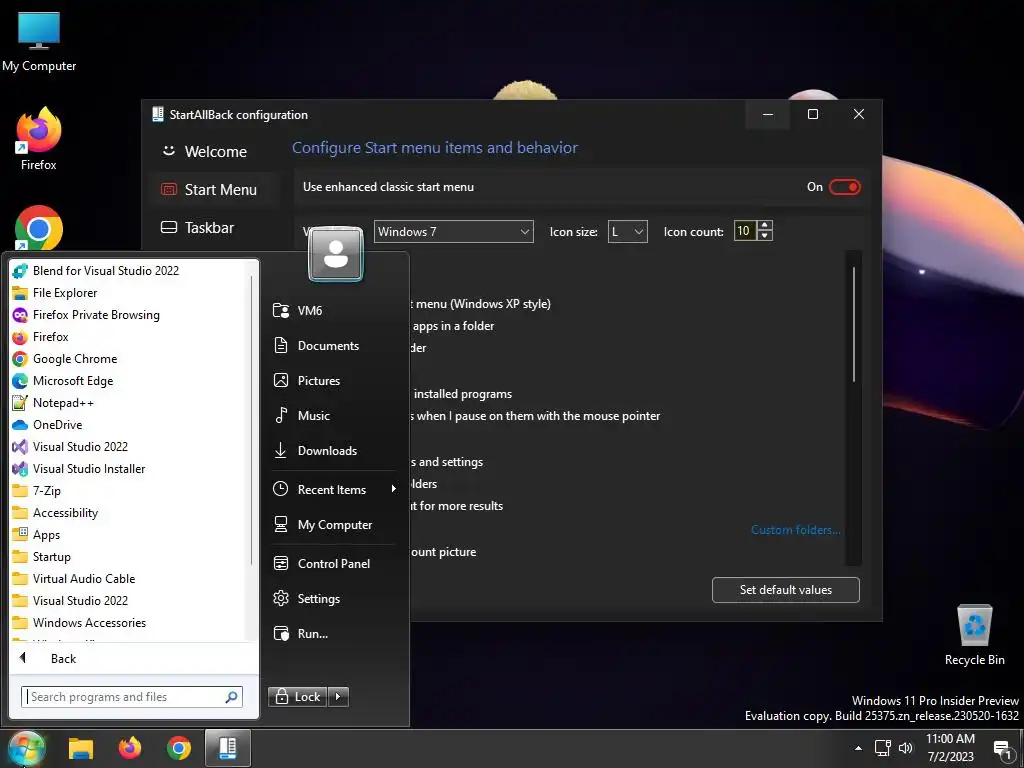Select the My Computer desktop icon
This screenshot has height=768, width=1024.
point(39,41)
